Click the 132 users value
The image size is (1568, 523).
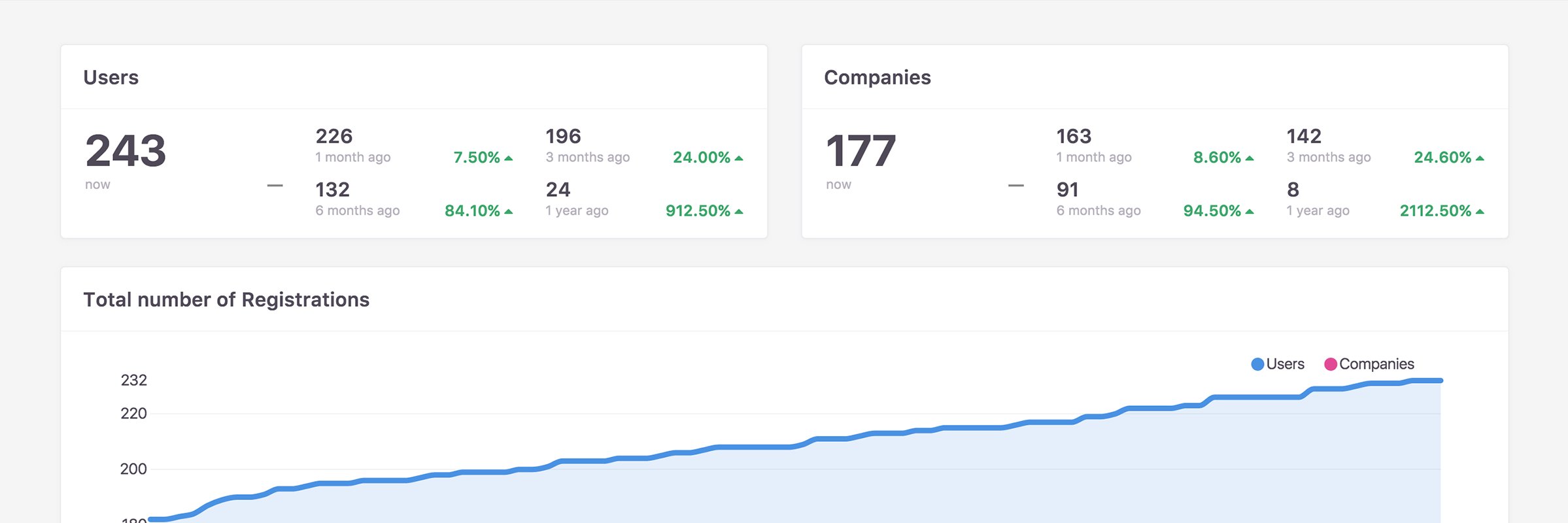click(333, 190)
